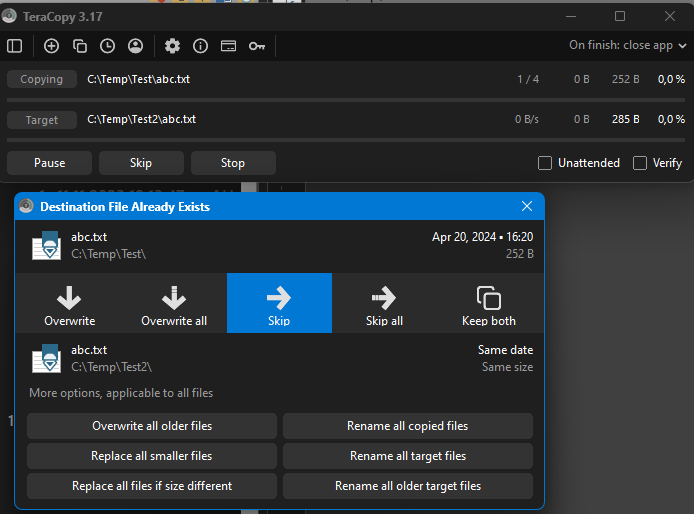Open settings via the gear icon

(173, 46)
